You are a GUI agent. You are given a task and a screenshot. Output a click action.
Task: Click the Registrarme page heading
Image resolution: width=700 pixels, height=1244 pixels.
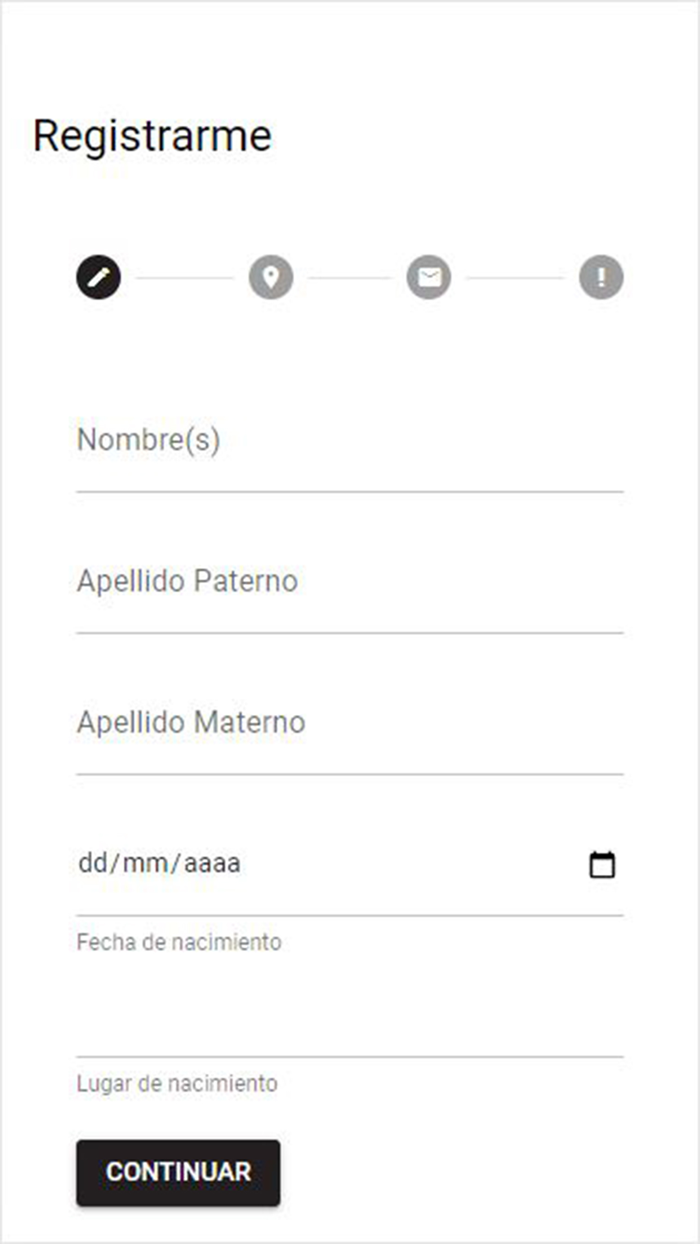click(x=152, y=136)
